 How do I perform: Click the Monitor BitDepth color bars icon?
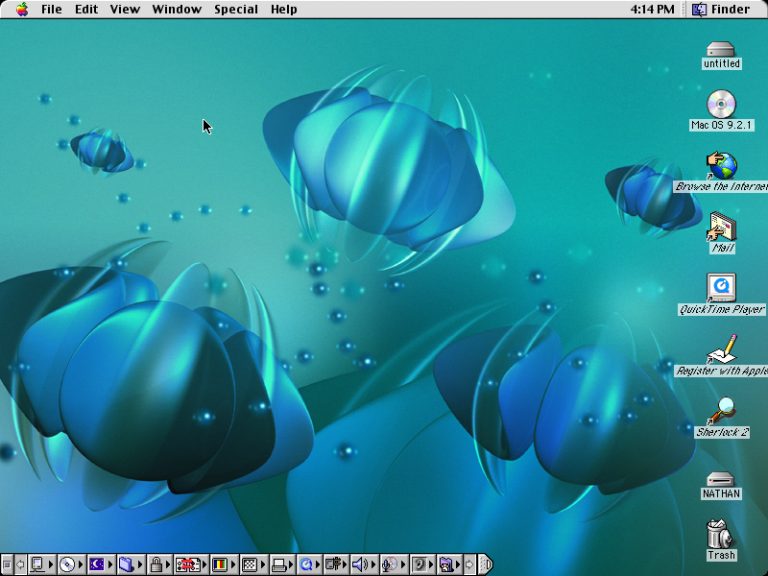tap(219, 564)
